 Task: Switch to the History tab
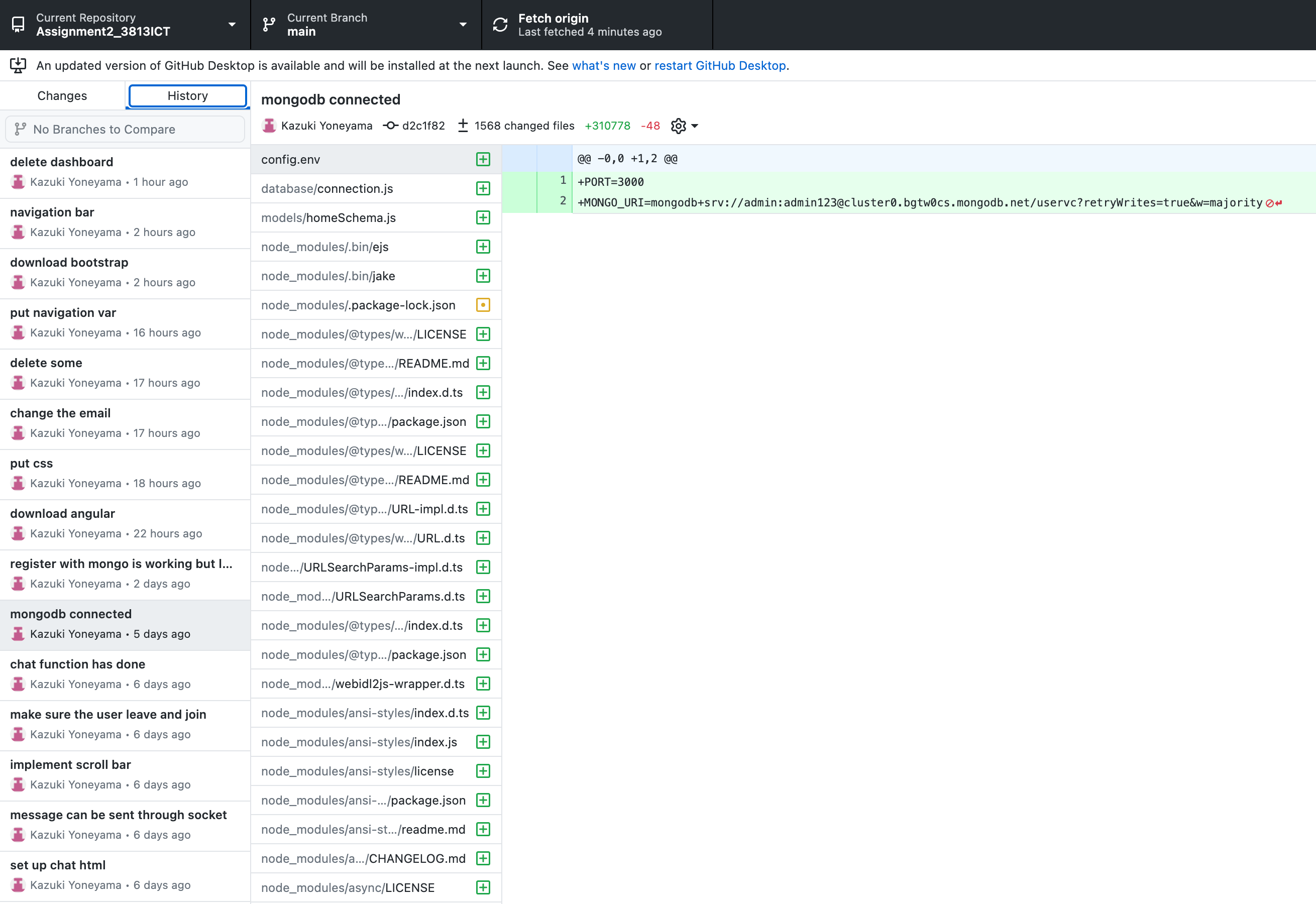coord(187,95)
